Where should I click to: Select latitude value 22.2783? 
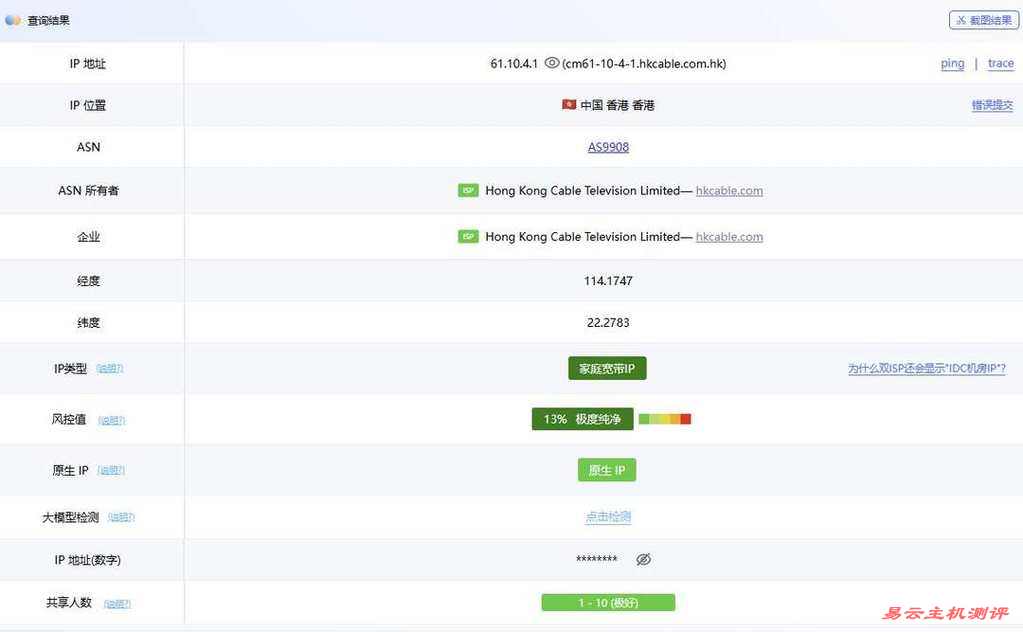[608, 322]
